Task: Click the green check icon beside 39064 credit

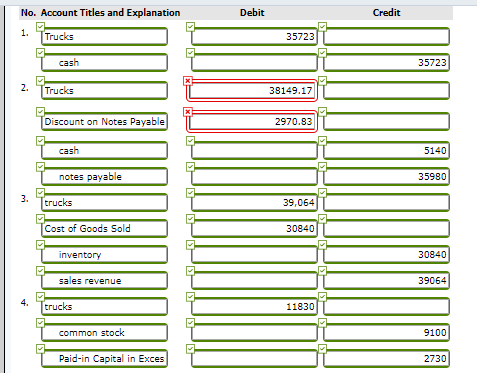Action: pos(322,271)
